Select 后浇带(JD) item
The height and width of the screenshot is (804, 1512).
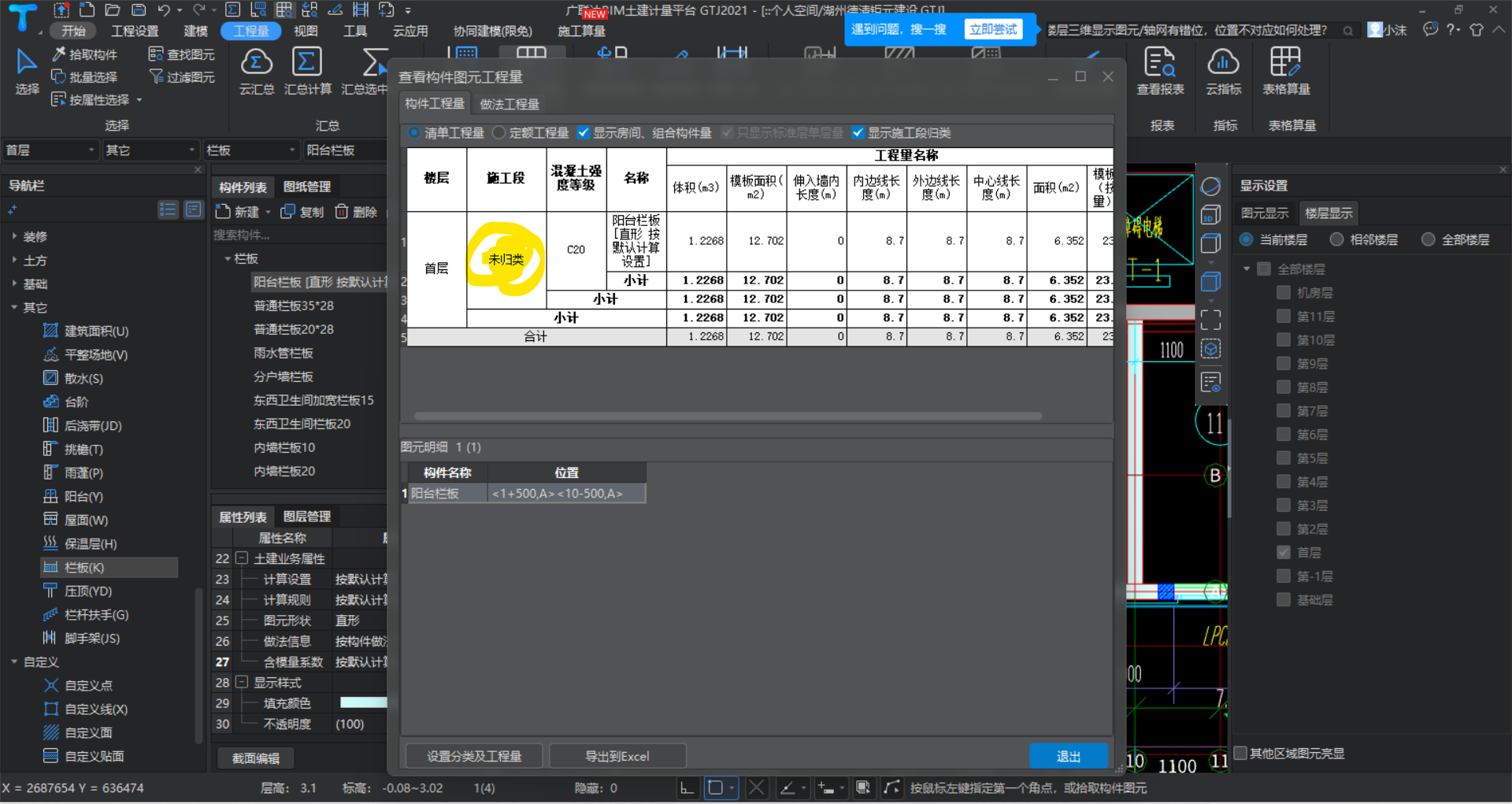click(x=82, y=425)
